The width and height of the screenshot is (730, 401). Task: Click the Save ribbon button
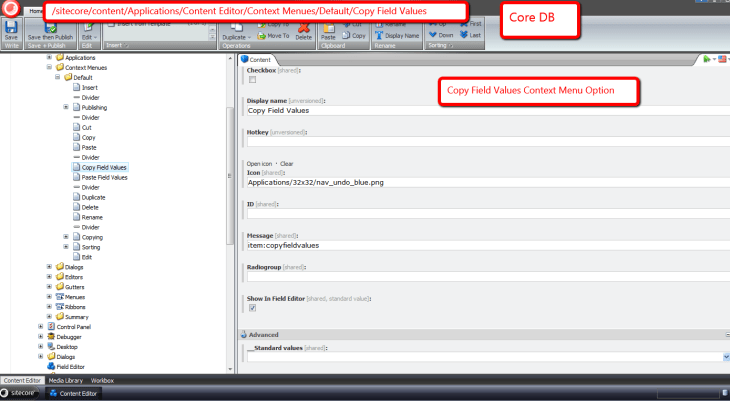(11, 31)
